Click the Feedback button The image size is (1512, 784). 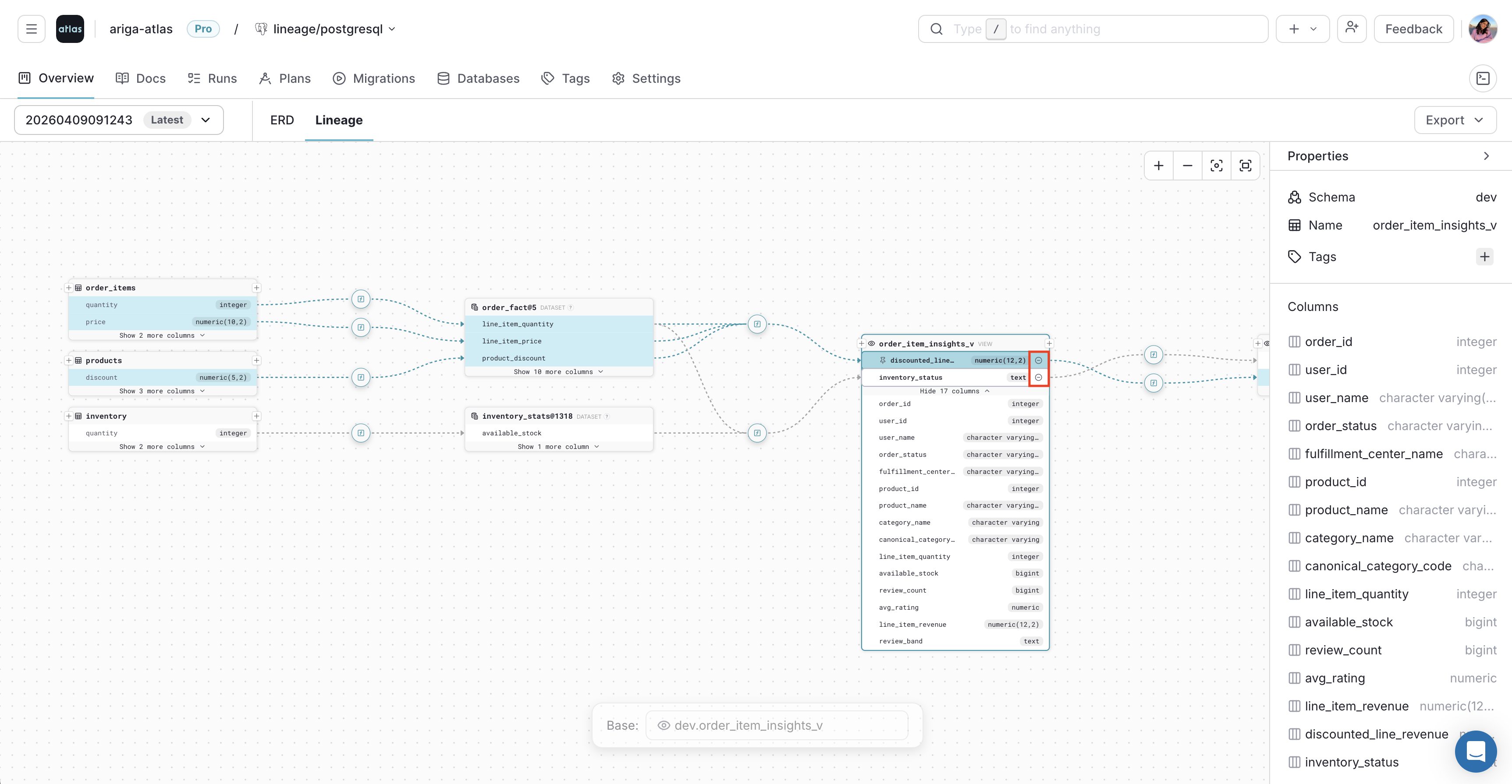click(x=1413, y=28)
